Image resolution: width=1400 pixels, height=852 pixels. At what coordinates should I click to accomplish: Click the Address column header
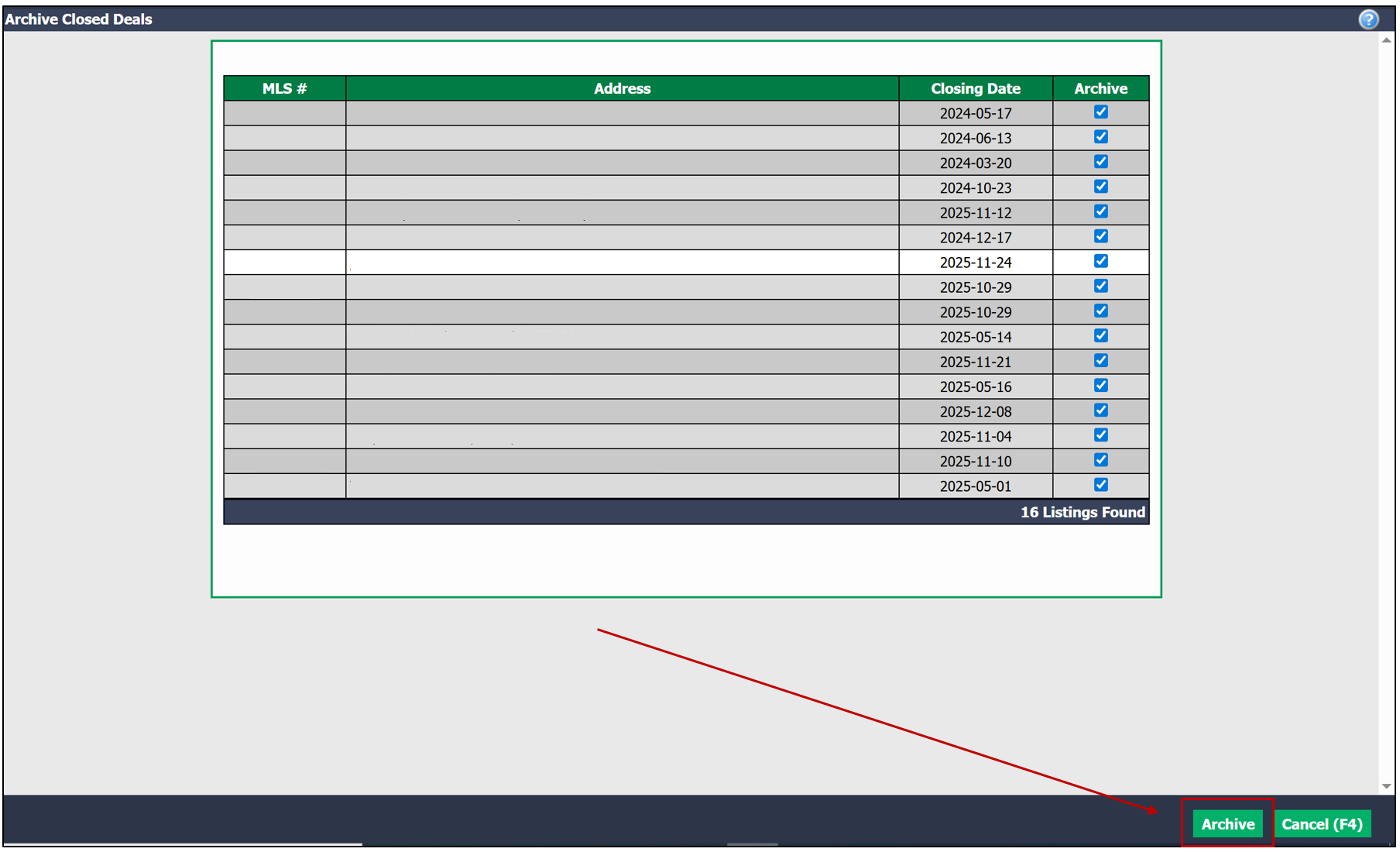[x=622, y=88]
